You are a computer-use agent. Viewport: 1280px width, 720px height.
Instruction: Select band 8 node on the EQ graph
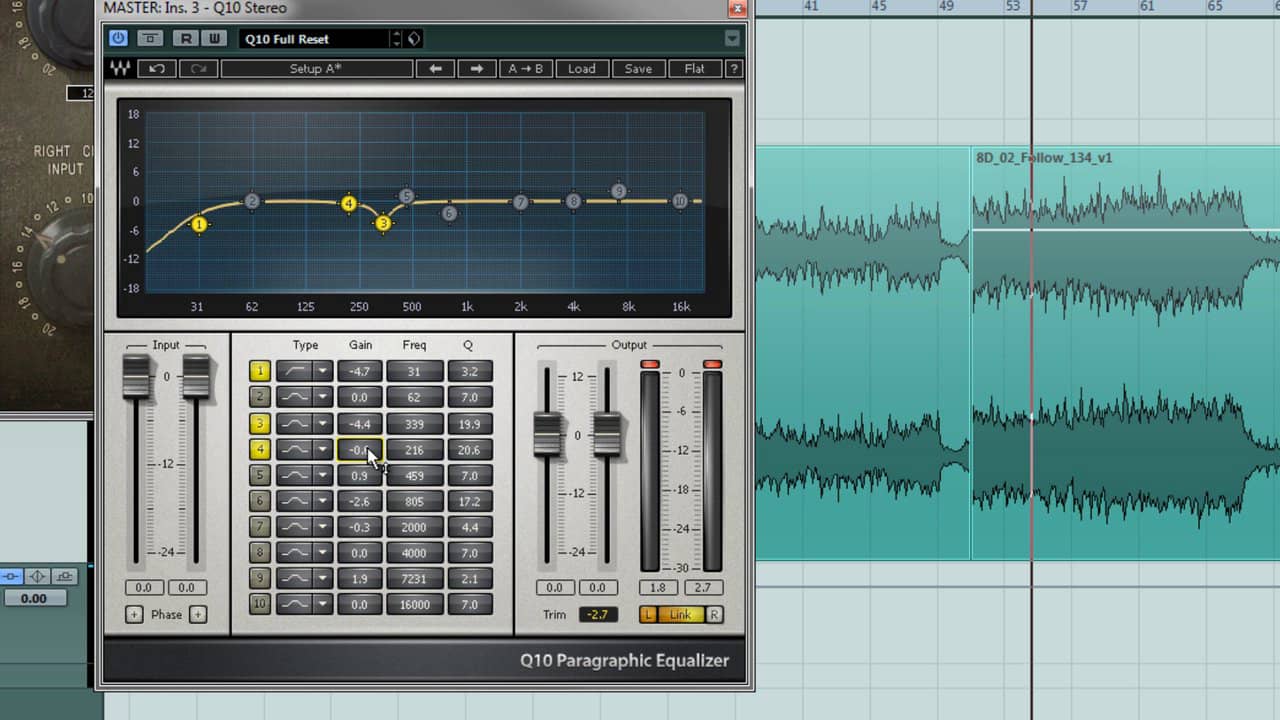tap(573, 201)
